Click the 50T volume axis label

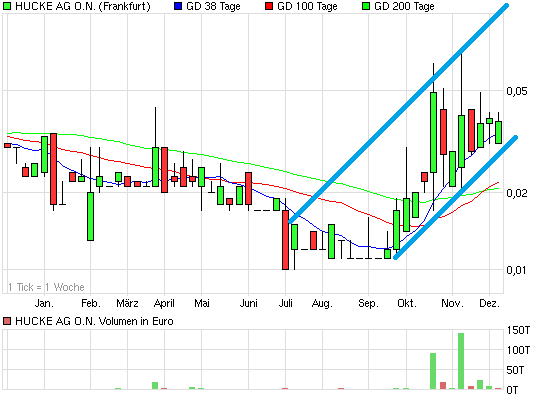[515, 370]
